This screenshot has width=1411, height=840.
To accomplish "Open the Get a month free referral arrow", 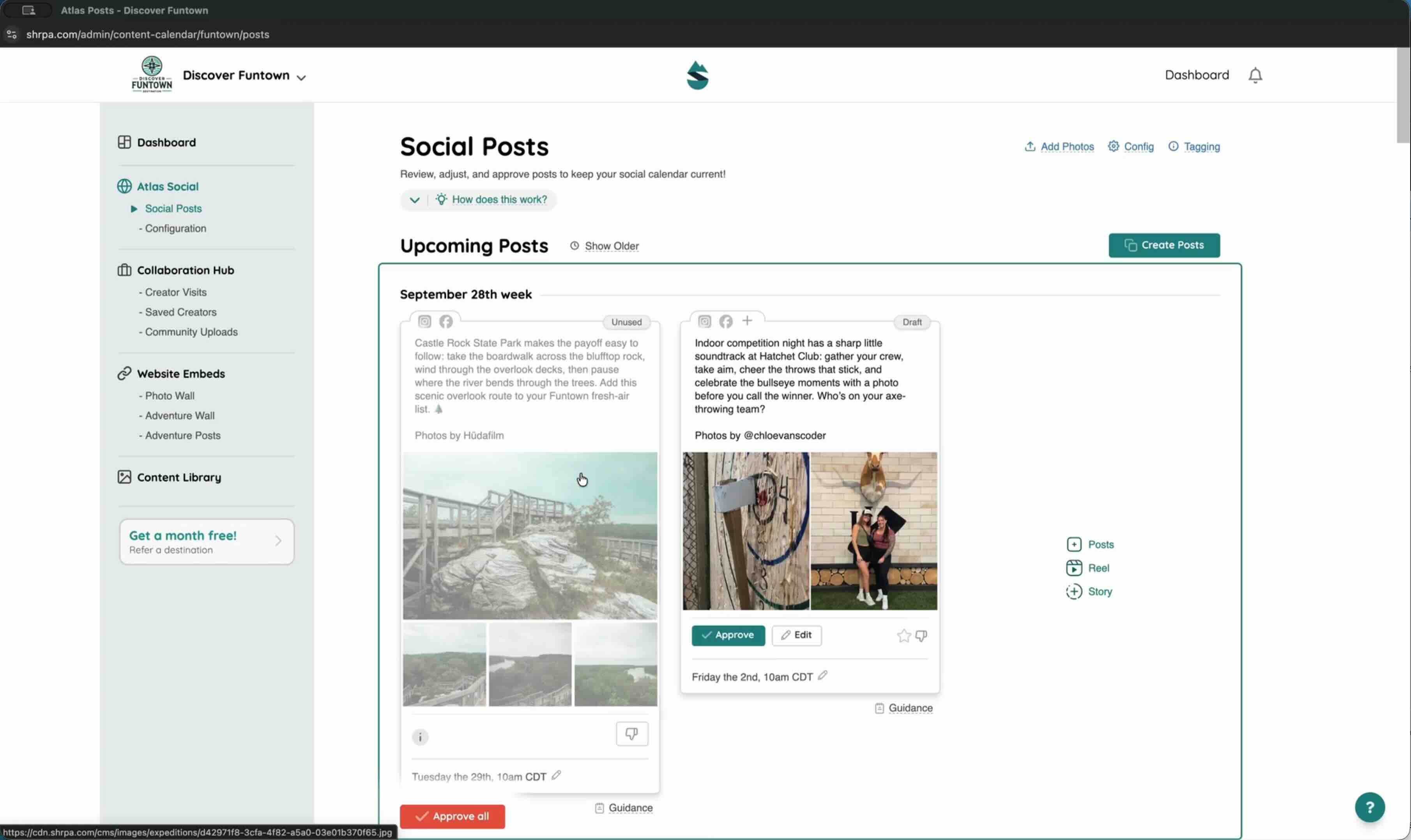I will 278,541.
